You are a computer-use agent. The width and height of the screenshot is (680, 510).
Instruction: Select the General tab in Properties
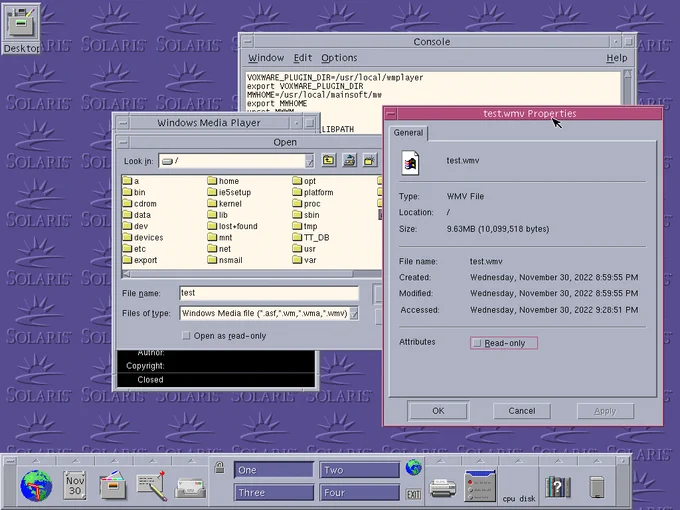pos(408,133)
